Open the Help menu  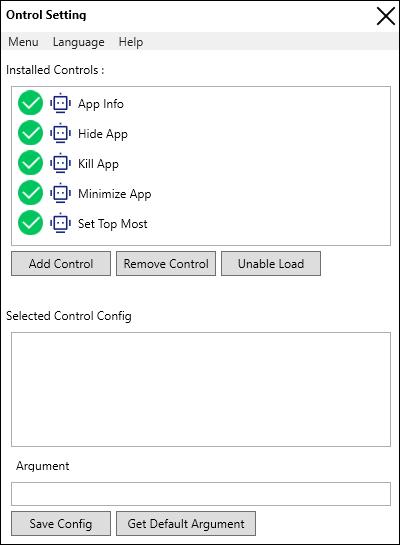(x=131, y=42)
